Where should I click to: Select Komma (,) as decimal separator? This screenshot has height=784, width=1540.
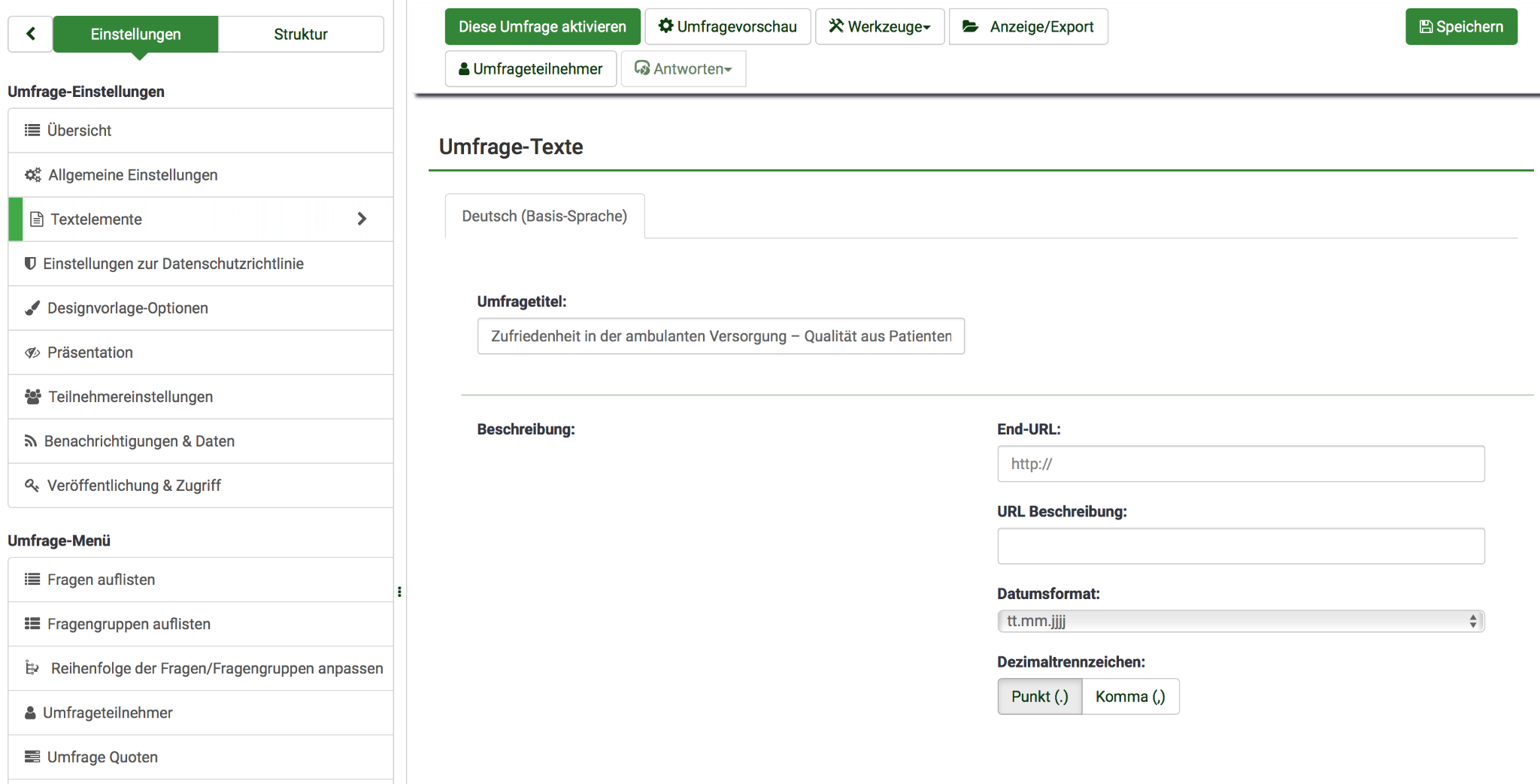1129,697
